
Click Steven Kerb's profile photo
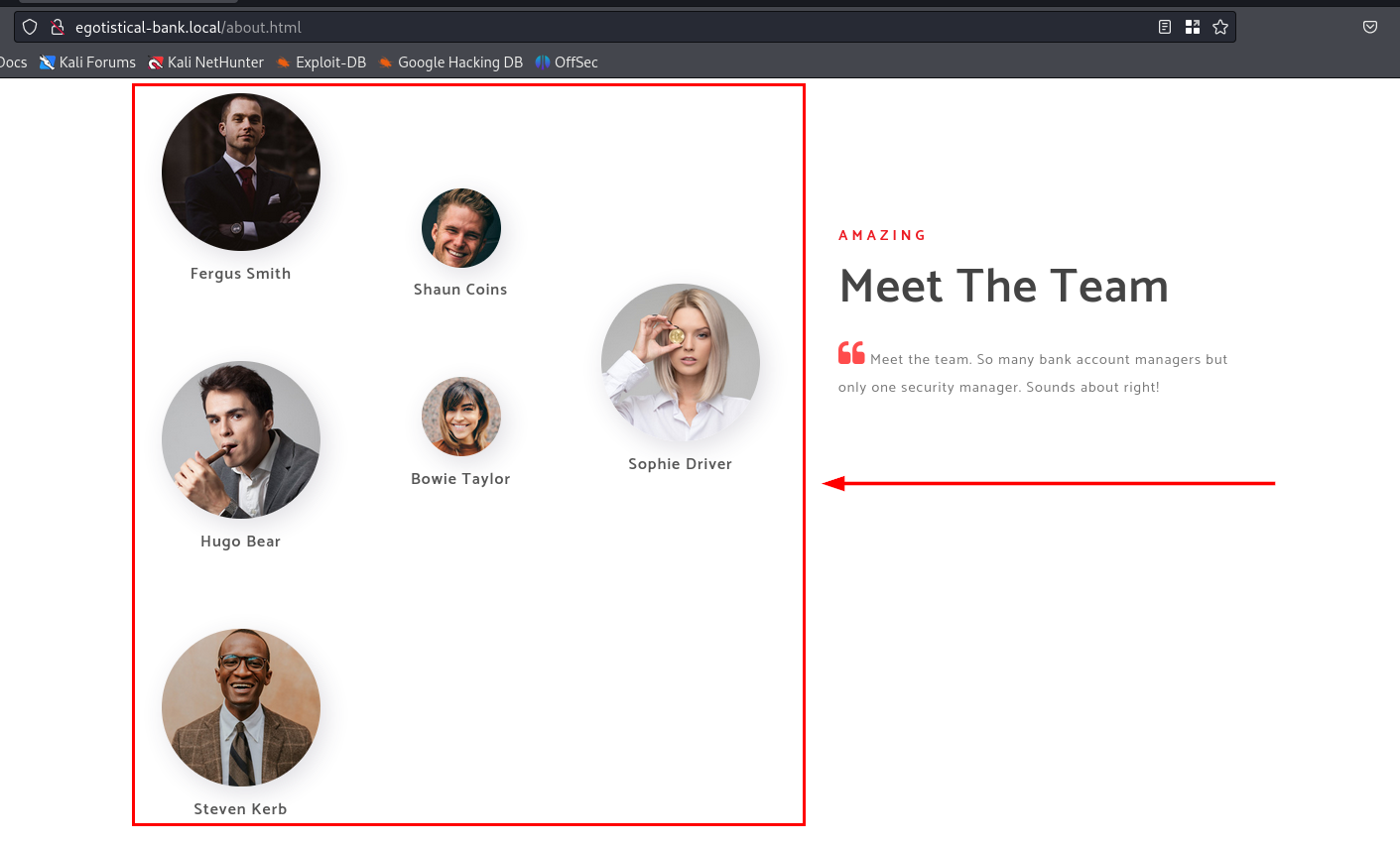(241, 707)
